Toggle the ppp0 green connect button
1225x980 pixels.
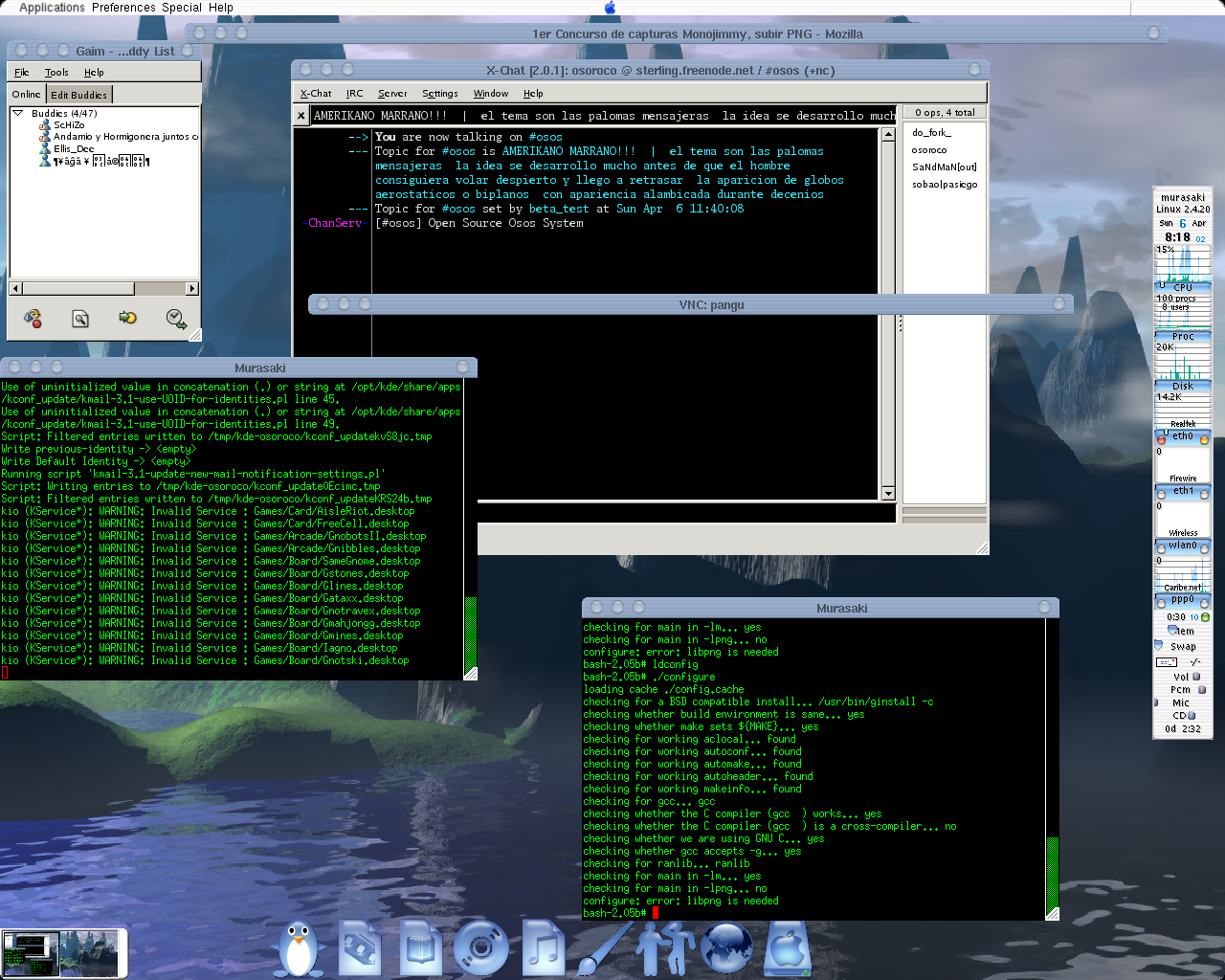click(1205, 617)
